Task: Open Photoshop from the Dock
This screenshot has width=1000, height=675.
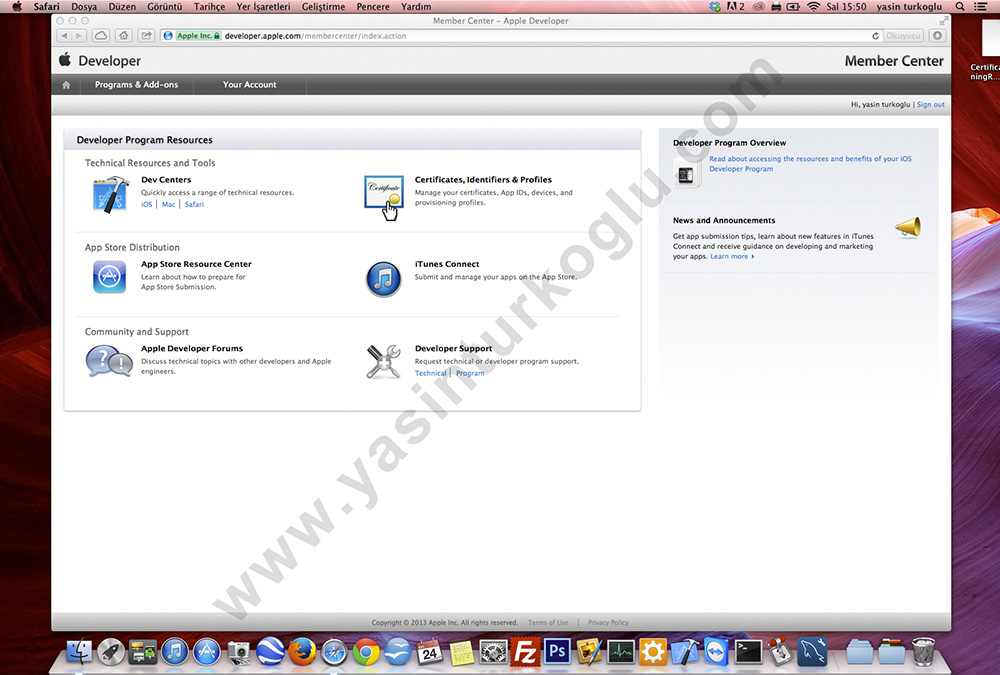Action: tap(557, 652)
